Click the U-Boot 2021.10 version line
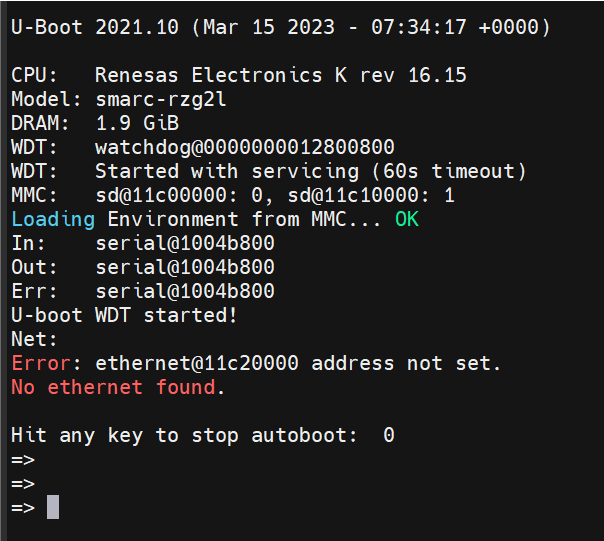Screen dimensions: 604x541 (x=281, y=27)
